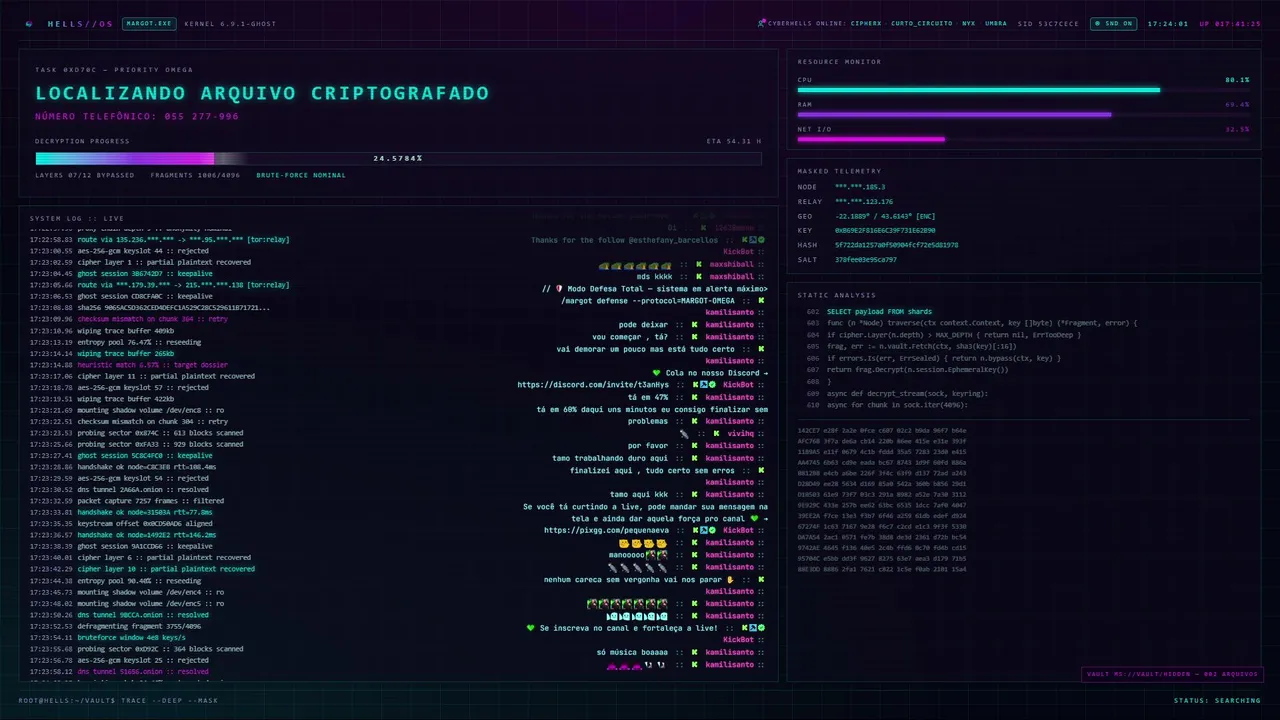The width and height of the screenshot is (1280, 720).
Task: Click the HELLS//OS logo icon
Action: pyautogui.click(x=28, y=23)
